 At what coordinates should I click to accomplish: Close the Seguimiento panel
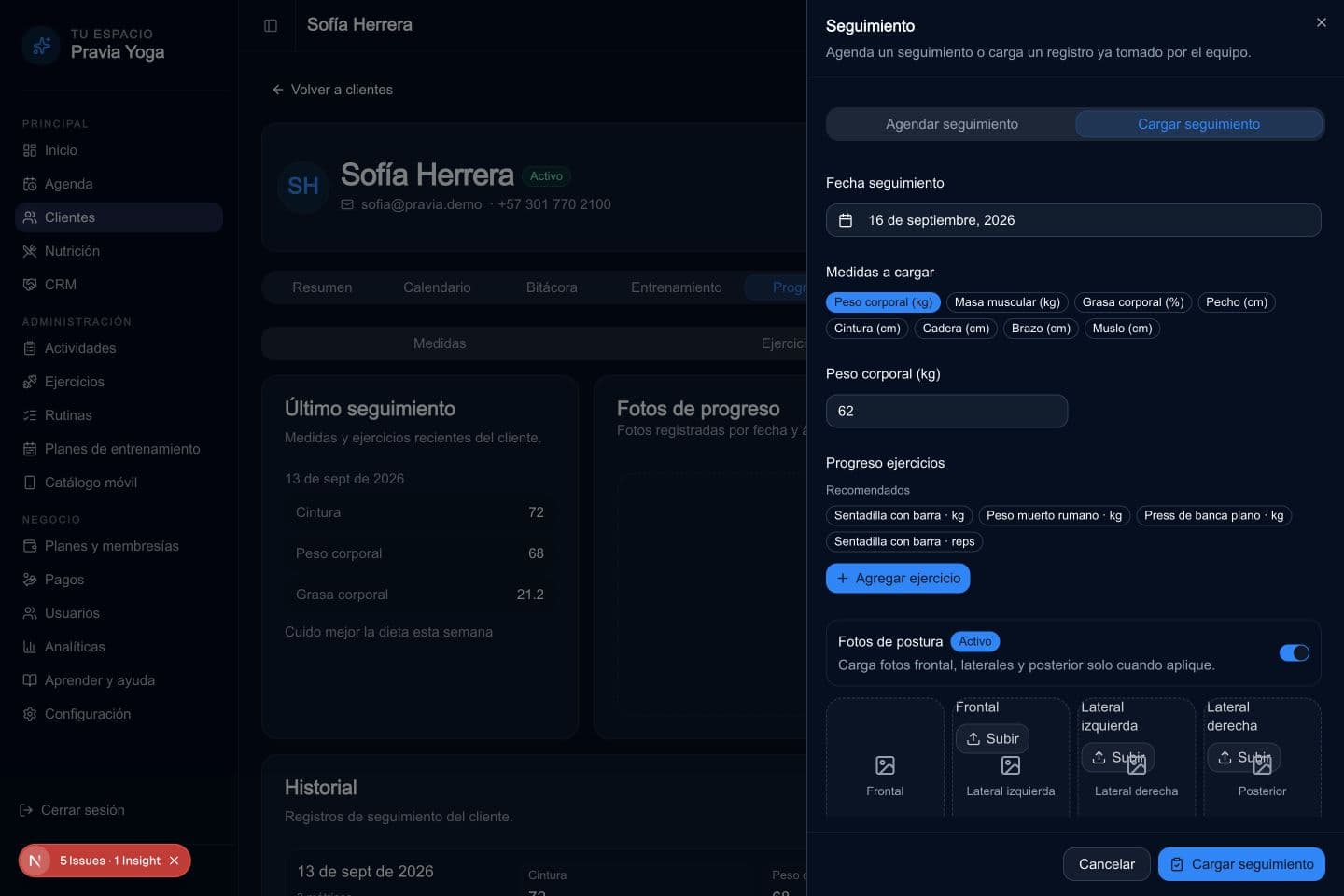click(x=1321, y=22)
